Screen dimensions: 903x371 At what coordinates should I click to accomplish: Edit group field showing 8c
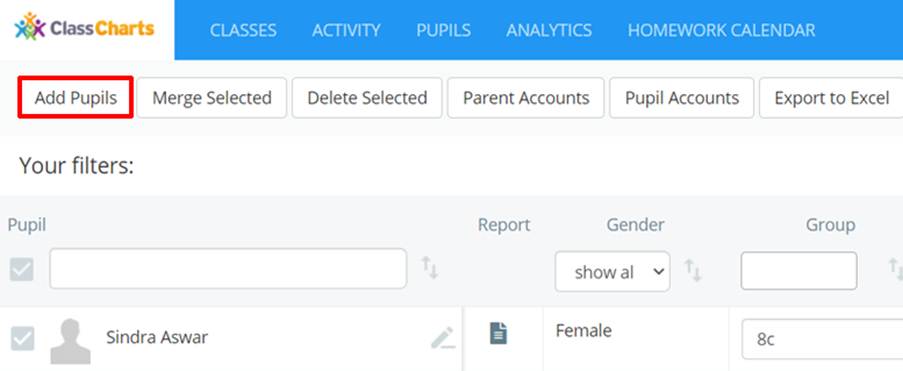click(x=822, y=339)
